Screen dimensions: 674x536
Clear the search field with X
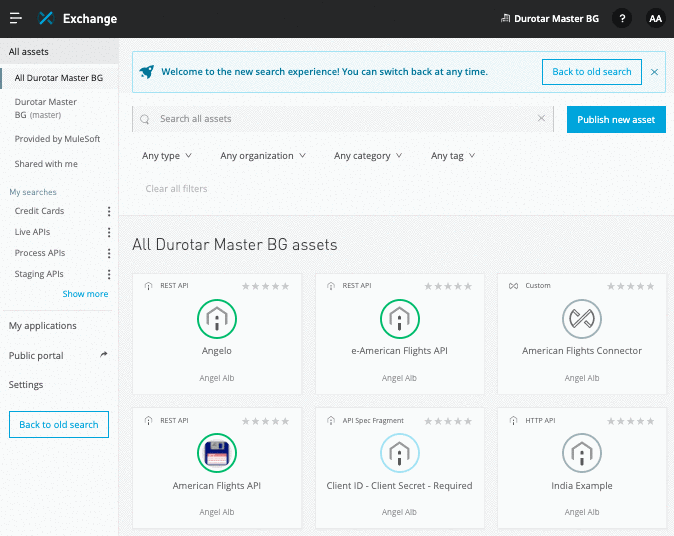[x=541, y=118]
